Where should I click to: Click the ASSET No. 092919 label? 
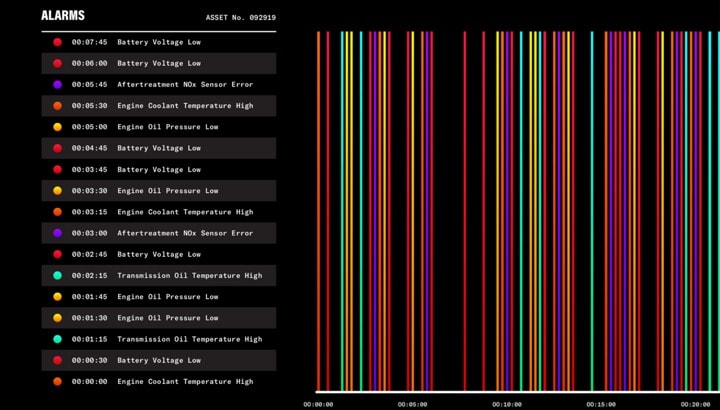click(x=240, y=17)
